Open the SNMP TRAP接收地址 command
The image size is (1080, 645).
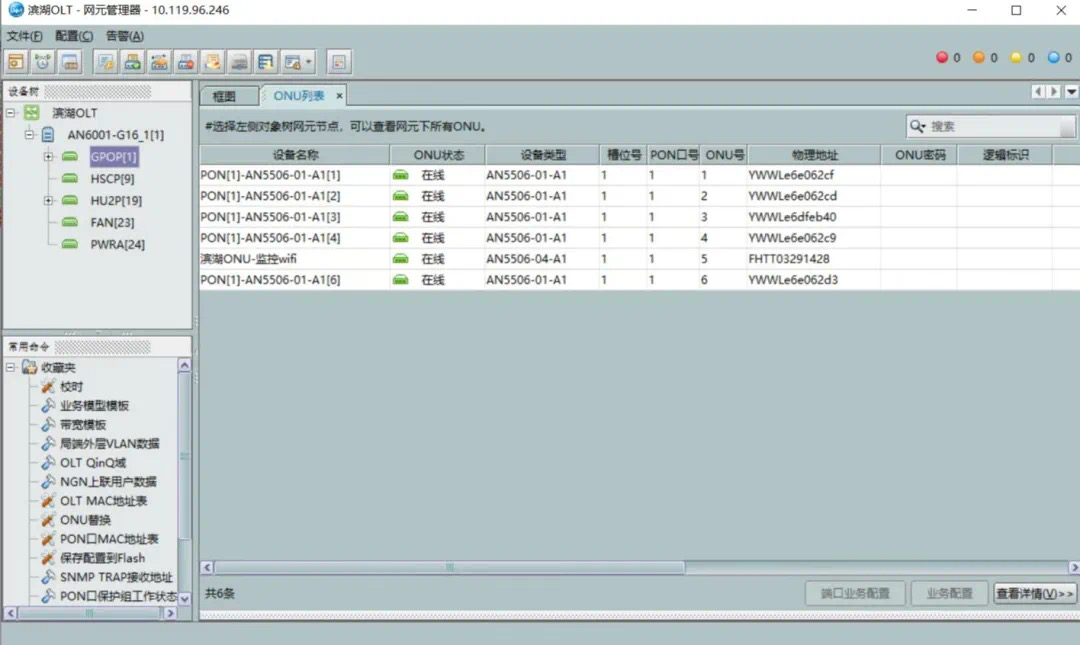116,577
